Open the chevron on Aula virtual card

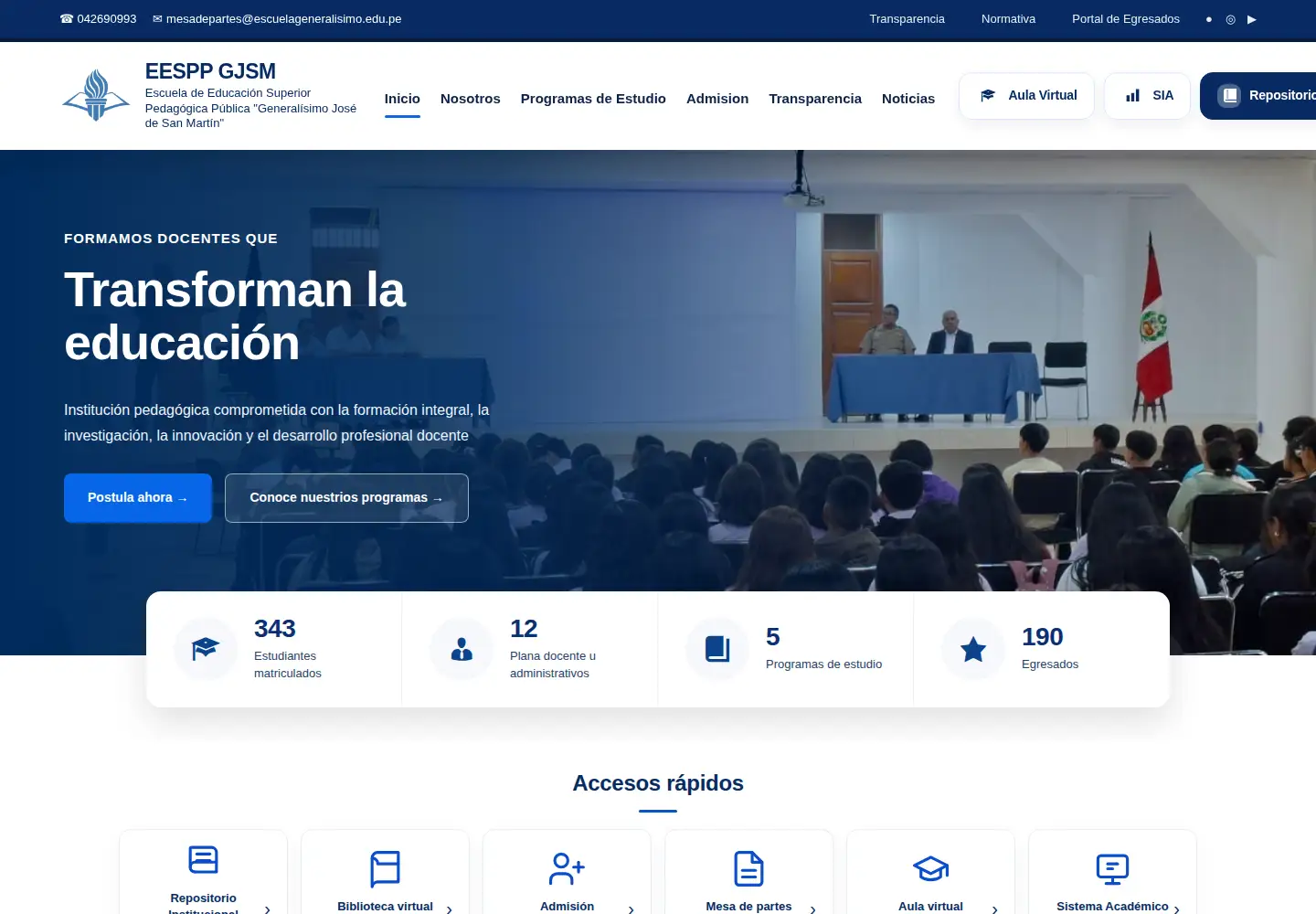coord(994,909)
